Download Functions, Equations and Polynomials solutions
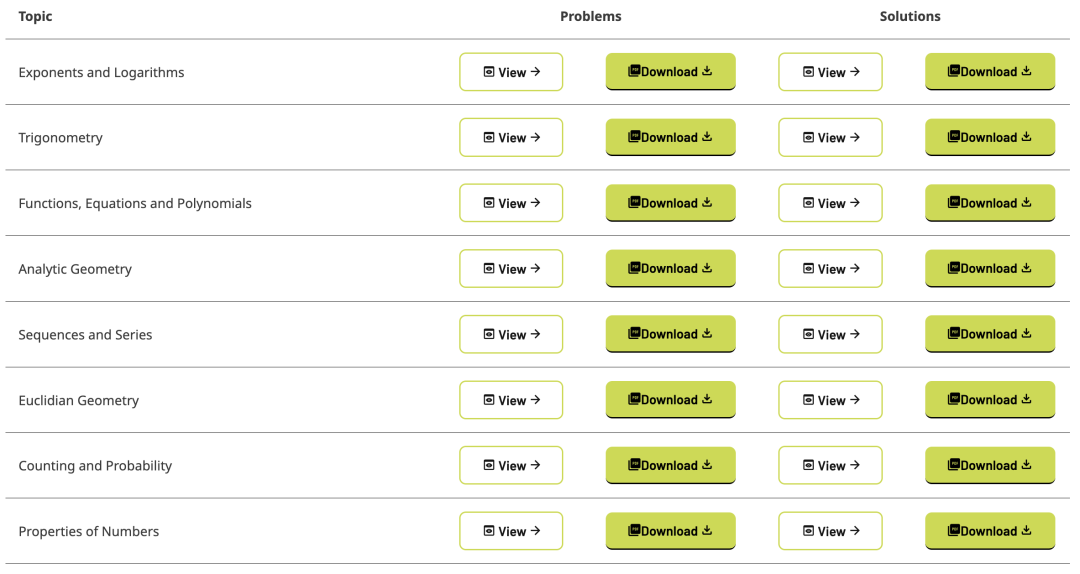 tap(989, 203)
